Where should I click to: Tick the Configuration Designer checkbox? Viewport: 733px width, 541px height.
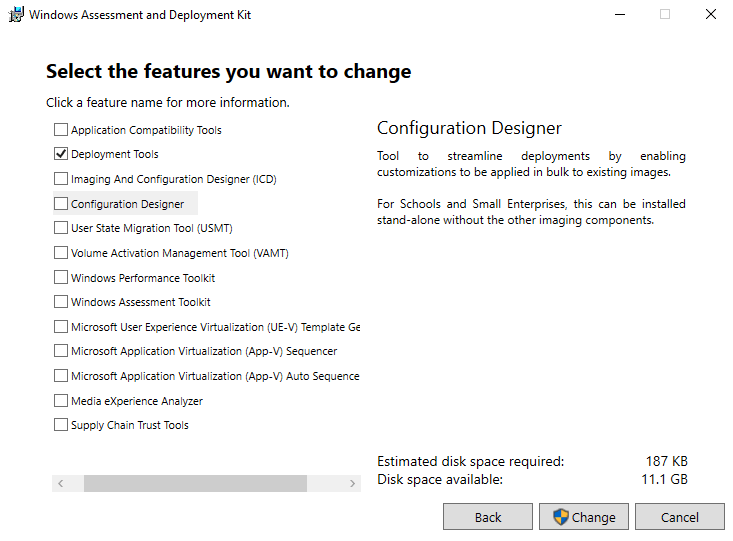[x=61, y=204]
